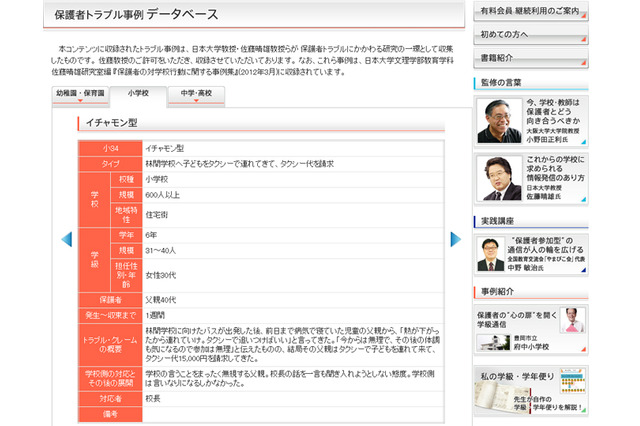This screenshot has height=426, width=640.
Task: Click the 学校側の対応とその後の展開 header cell
Action: point(110,379)
